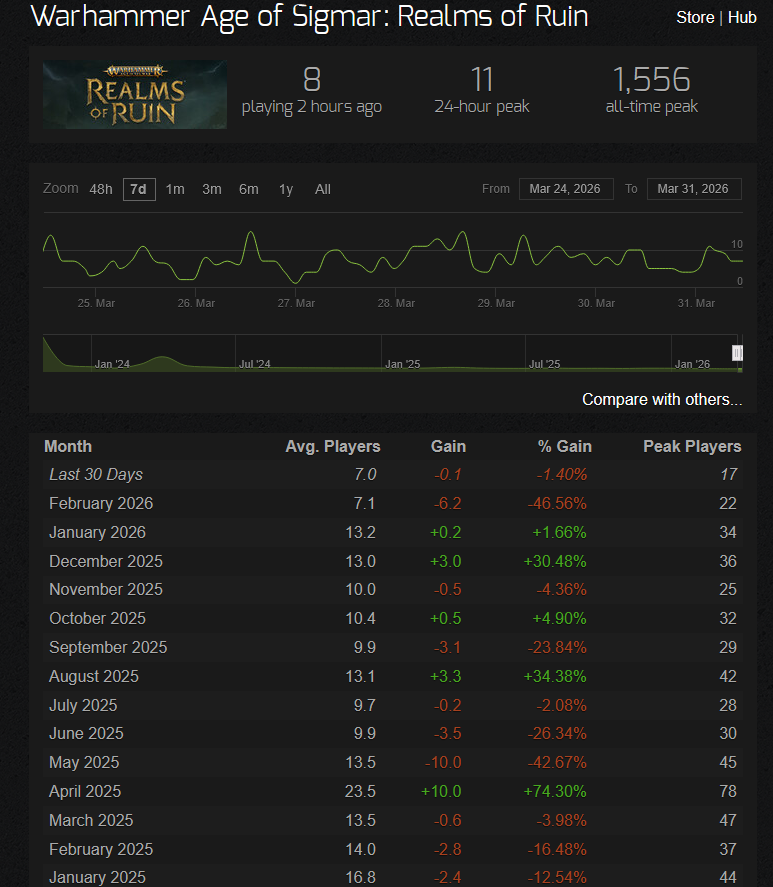Screen dimensions: 773x887
Task: Click the December 2025 row label
Action: click(x=106, y=561)
